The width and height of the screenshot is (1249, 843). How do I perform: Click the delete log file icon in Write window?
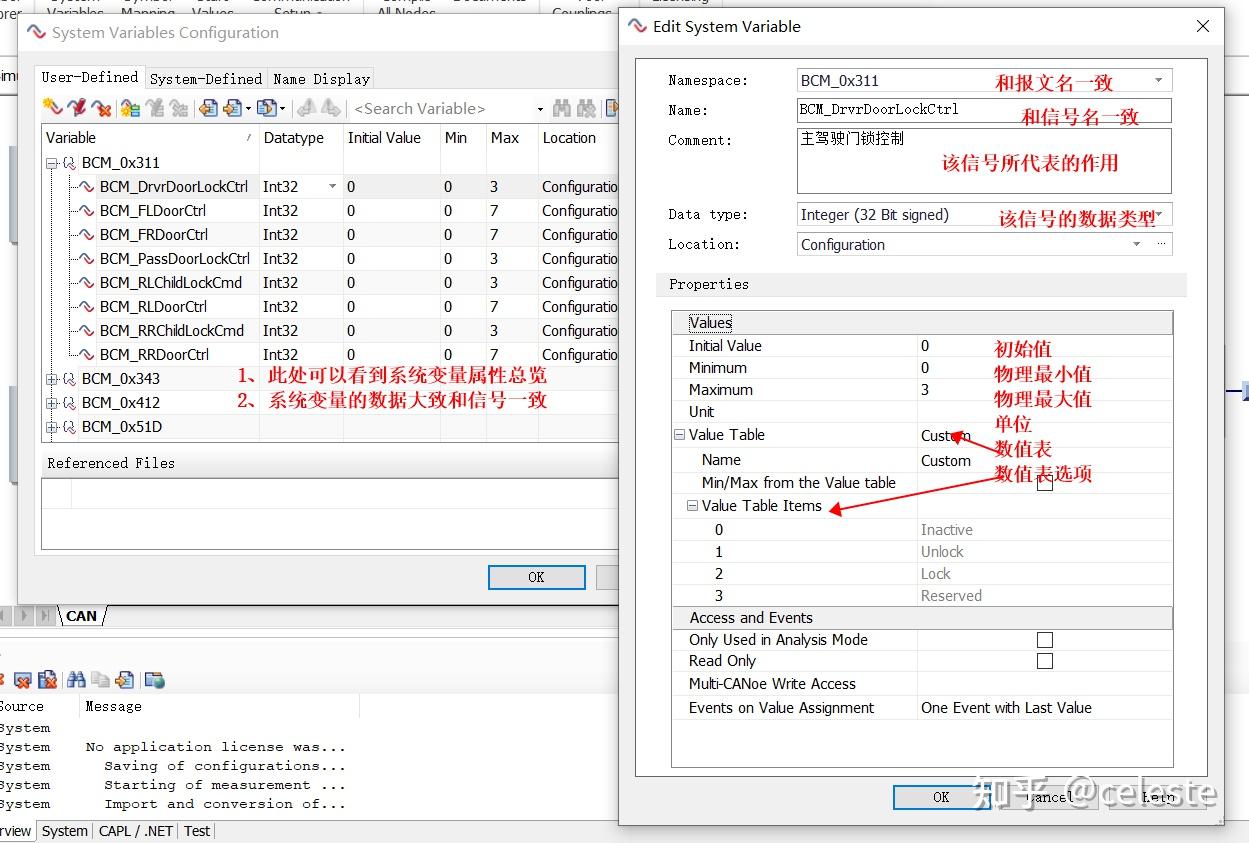click(47, 680)
